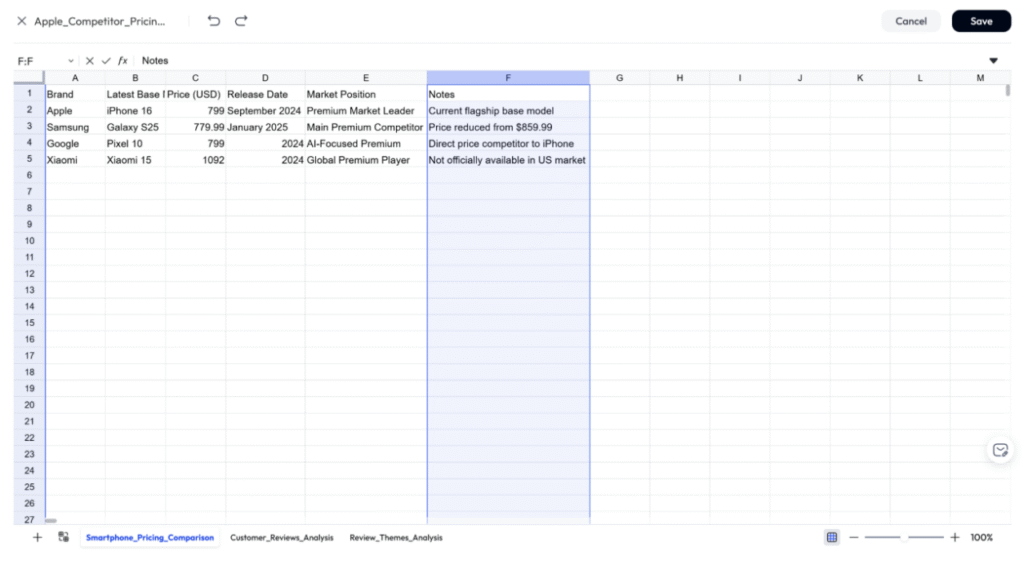Image resolution: width=1024 pixels, height=565 pixels.
Task: Open the fx insert function icon
Action: 123,61
